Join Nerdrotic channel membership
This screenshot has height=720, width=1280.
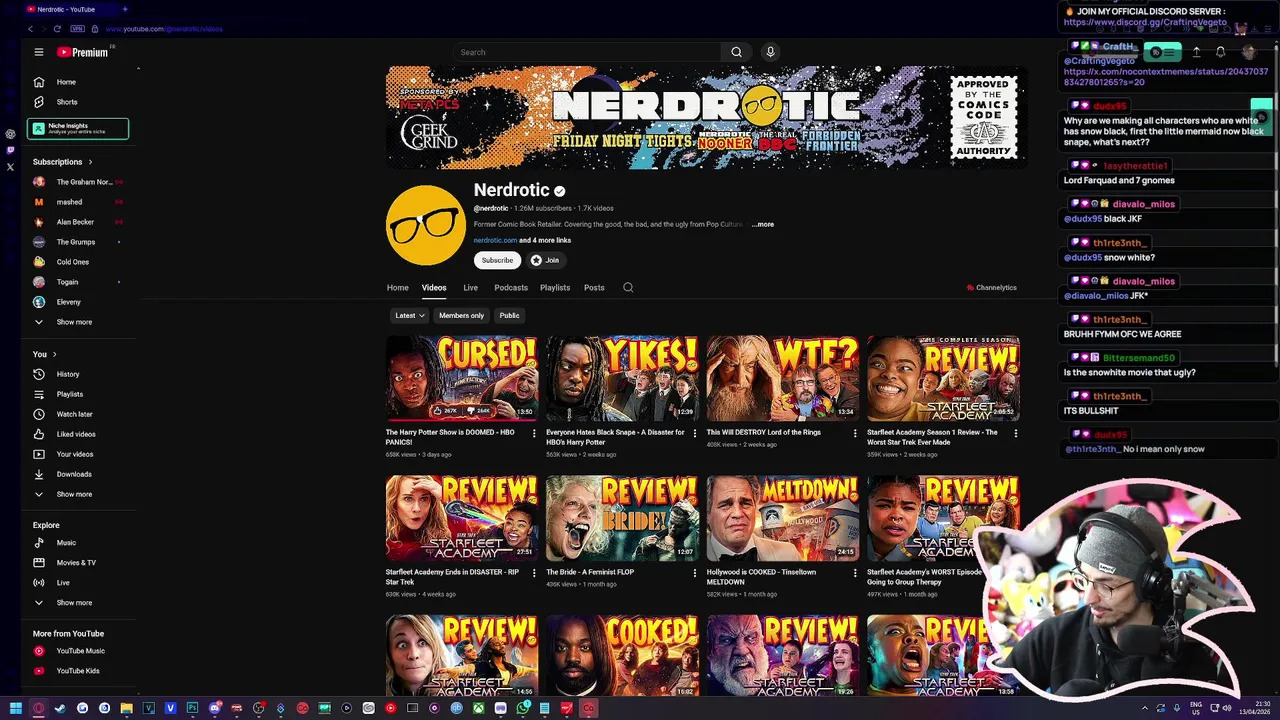tap(545, 260)
